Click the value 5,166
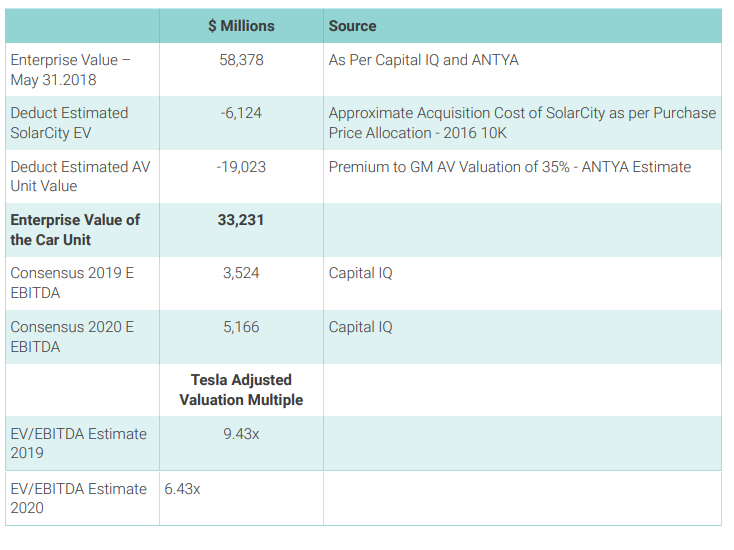734x550 pixels. coord(241,327)
